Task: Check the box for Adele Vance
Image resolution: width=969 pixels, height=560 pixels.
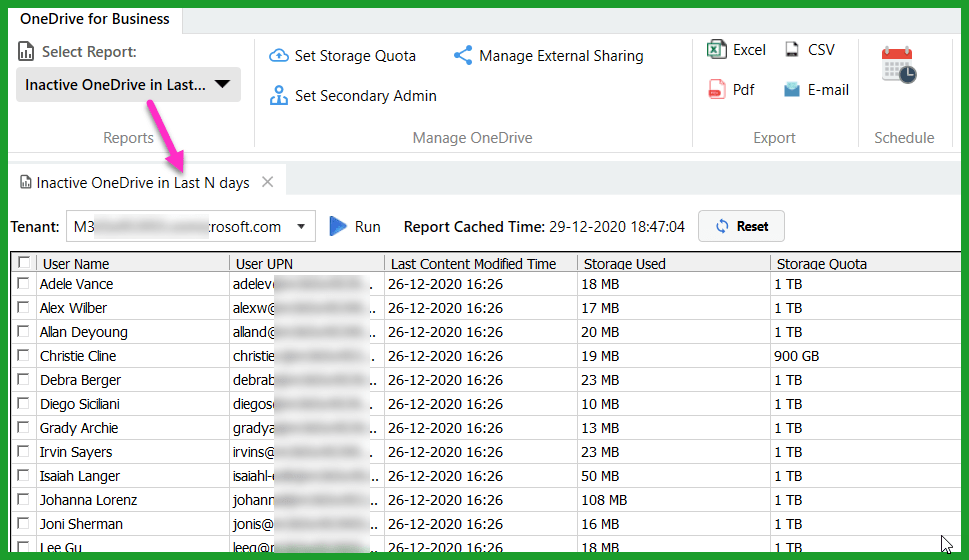Action: coord(23,283)
